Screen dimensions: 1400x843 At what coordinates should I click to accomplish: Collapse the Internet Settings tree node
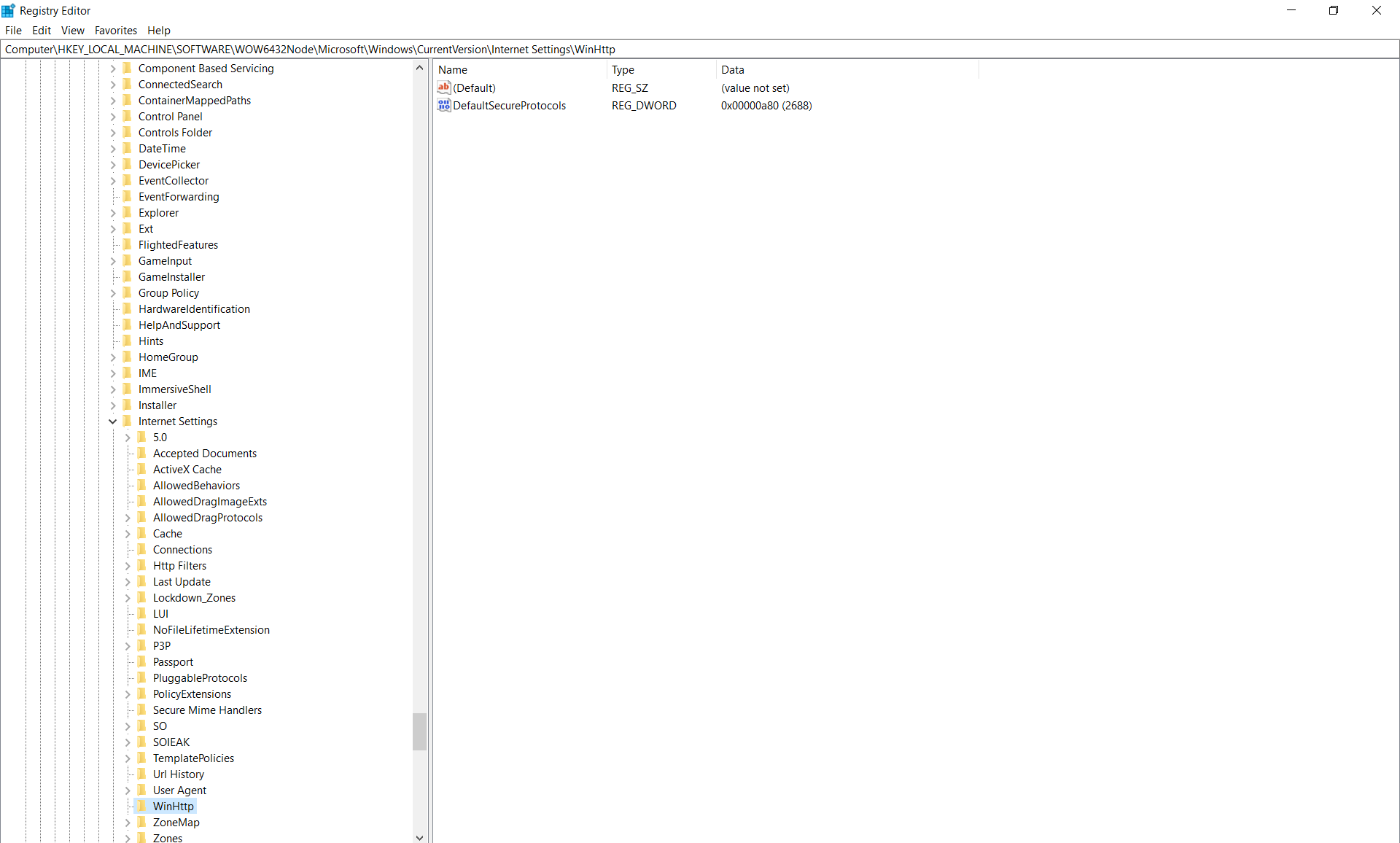[x=113, y=421]
